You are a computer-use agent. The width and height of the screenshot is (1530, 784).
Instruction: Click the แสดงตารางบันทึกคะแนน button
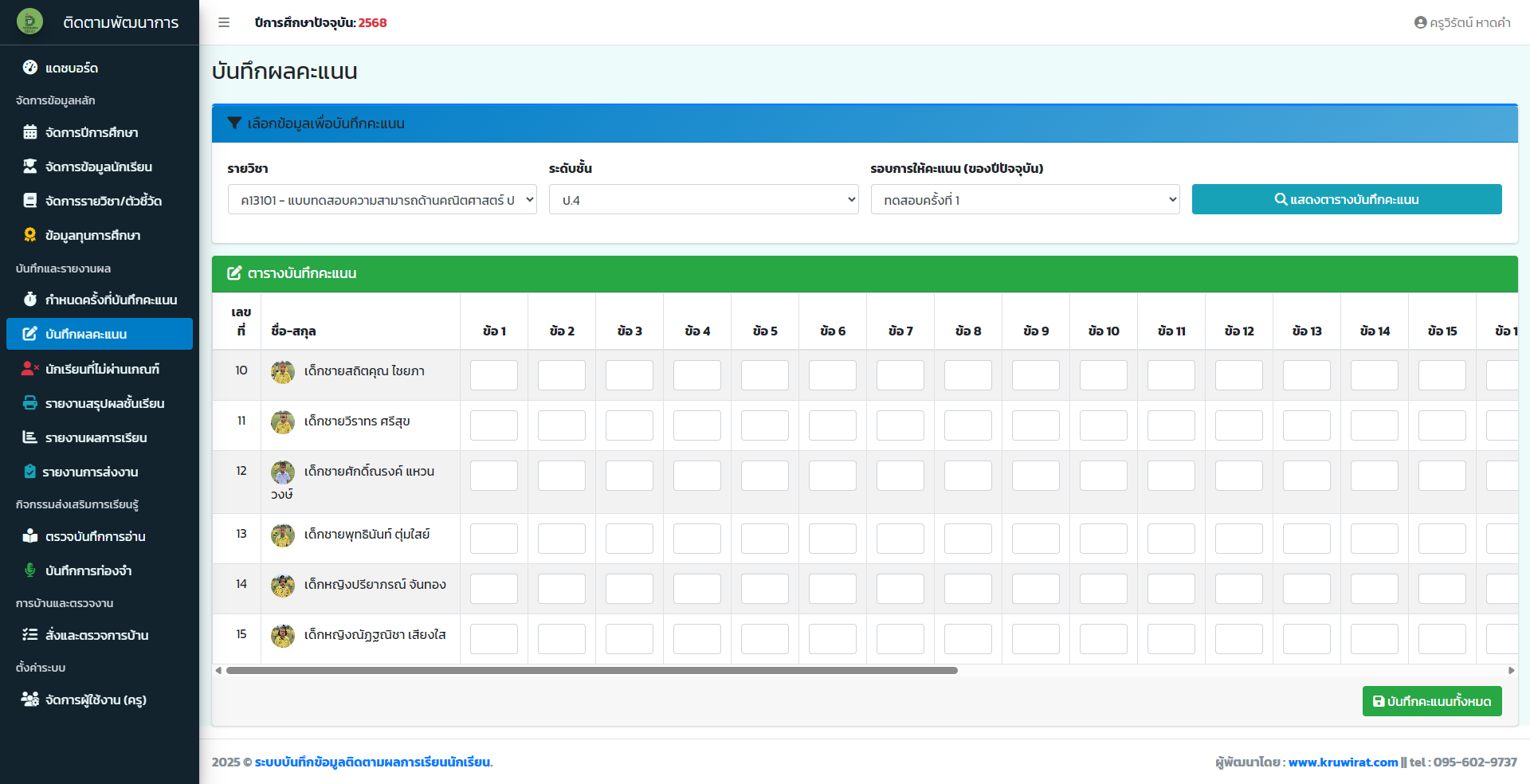coord(1347,200)
